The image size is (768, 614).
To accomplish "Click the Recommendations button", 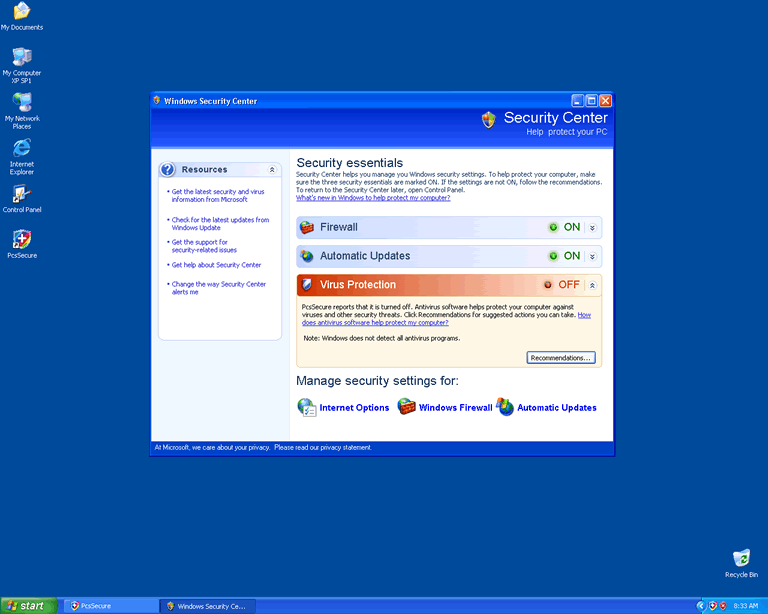I will pyautogui.click(x=561, y=358).
